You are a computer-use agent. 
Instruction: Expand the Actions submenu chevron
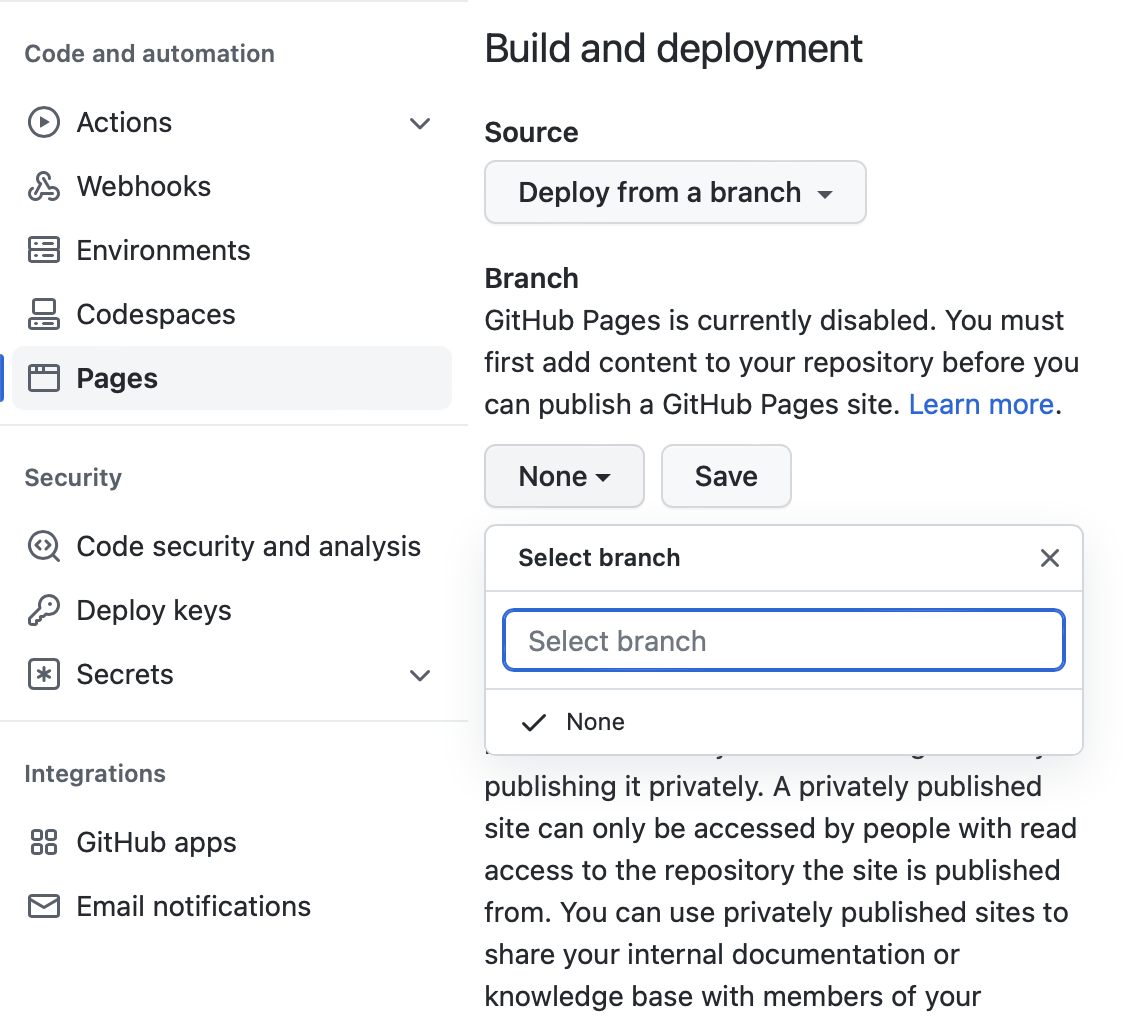419,123
